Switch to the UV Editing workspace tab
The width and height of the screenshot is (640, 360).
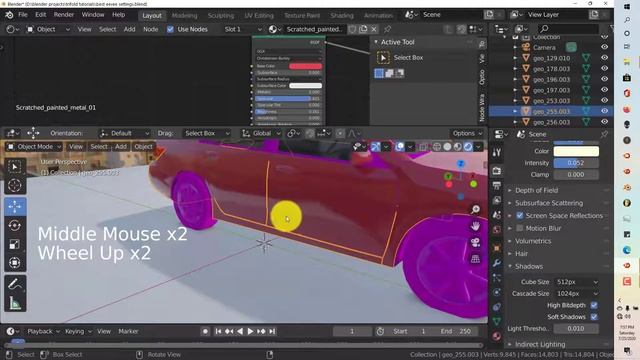coord(259,16)
